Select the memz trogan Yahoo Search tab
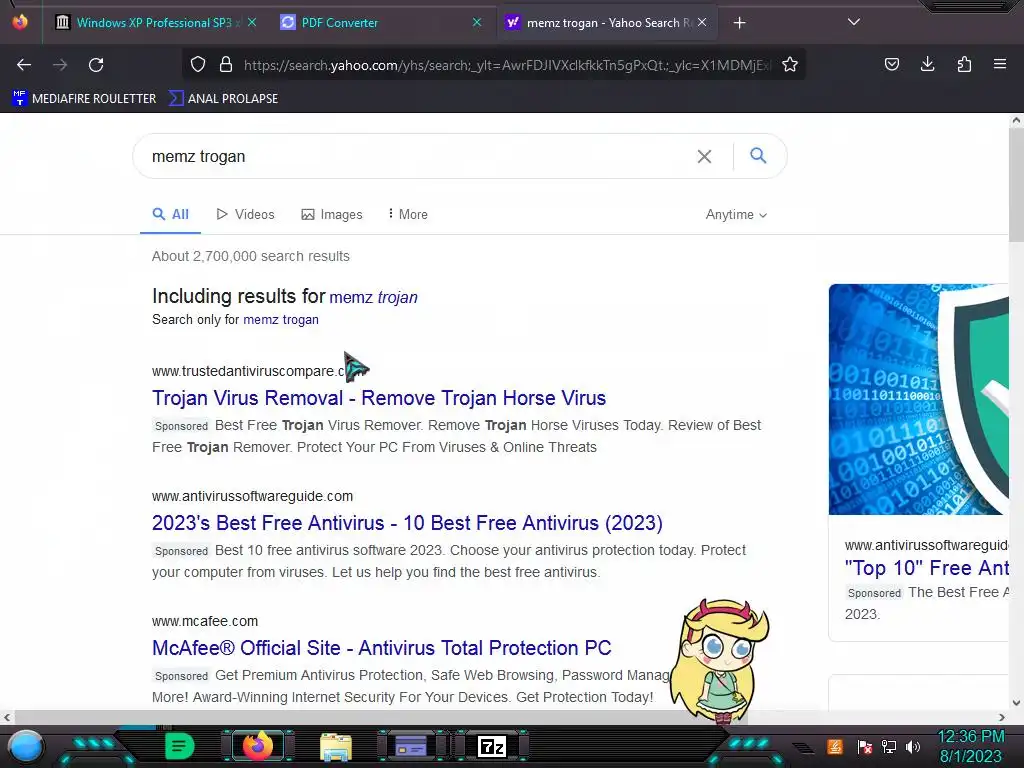The height and width of the screenshot is (768, 1024). tap(607, 23)
